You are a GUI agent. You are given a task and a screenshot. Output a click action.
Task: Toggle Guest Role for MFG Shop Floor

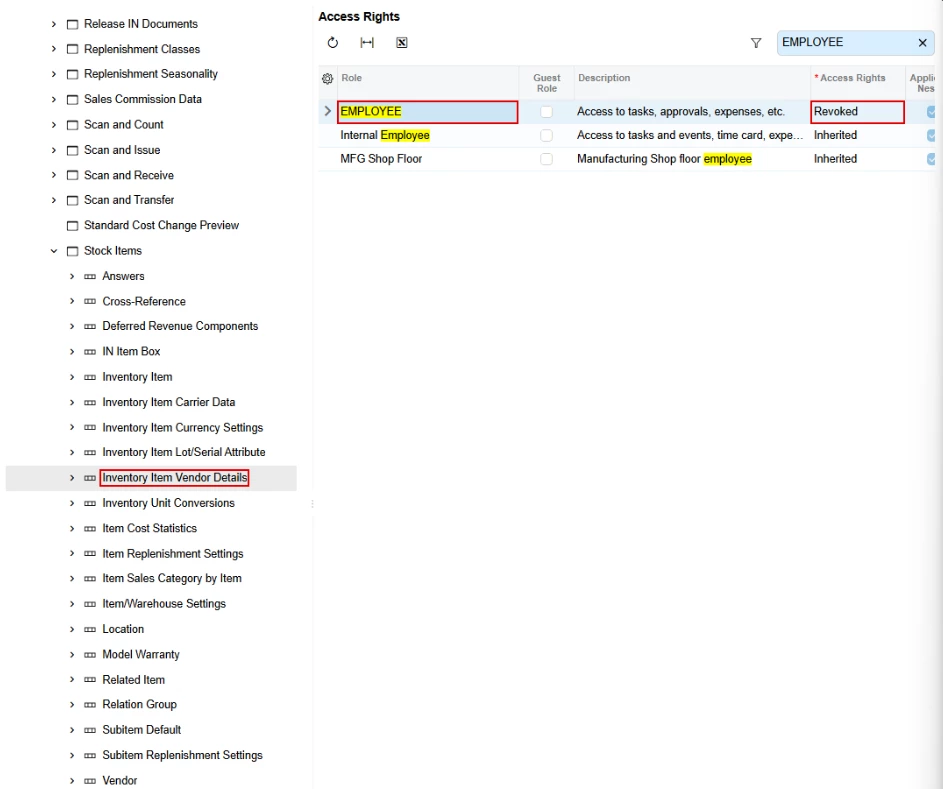pyautogui.click(x=546, y=159)
